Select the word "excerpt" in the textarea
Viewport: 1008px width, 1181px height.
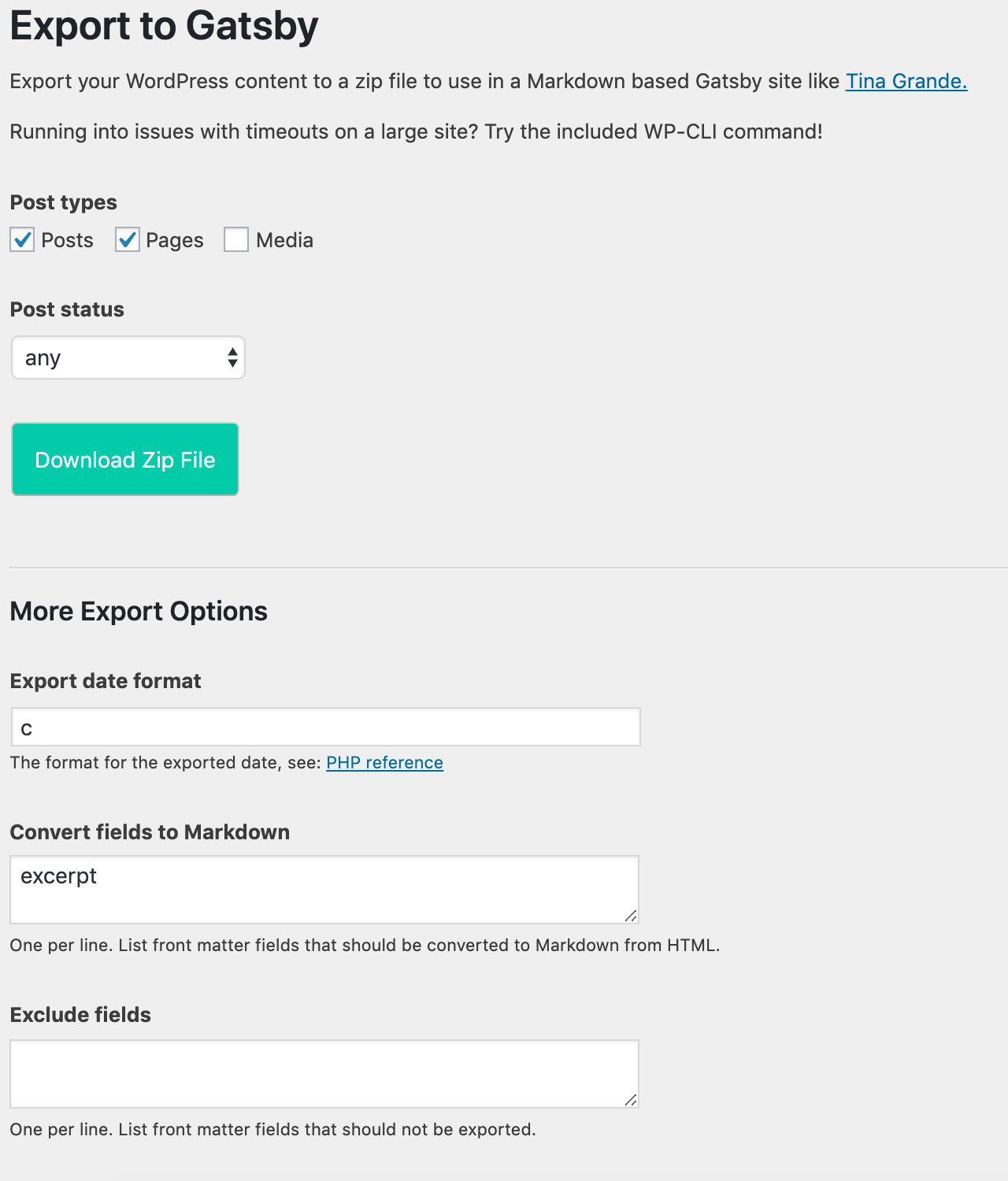(58, 876)
